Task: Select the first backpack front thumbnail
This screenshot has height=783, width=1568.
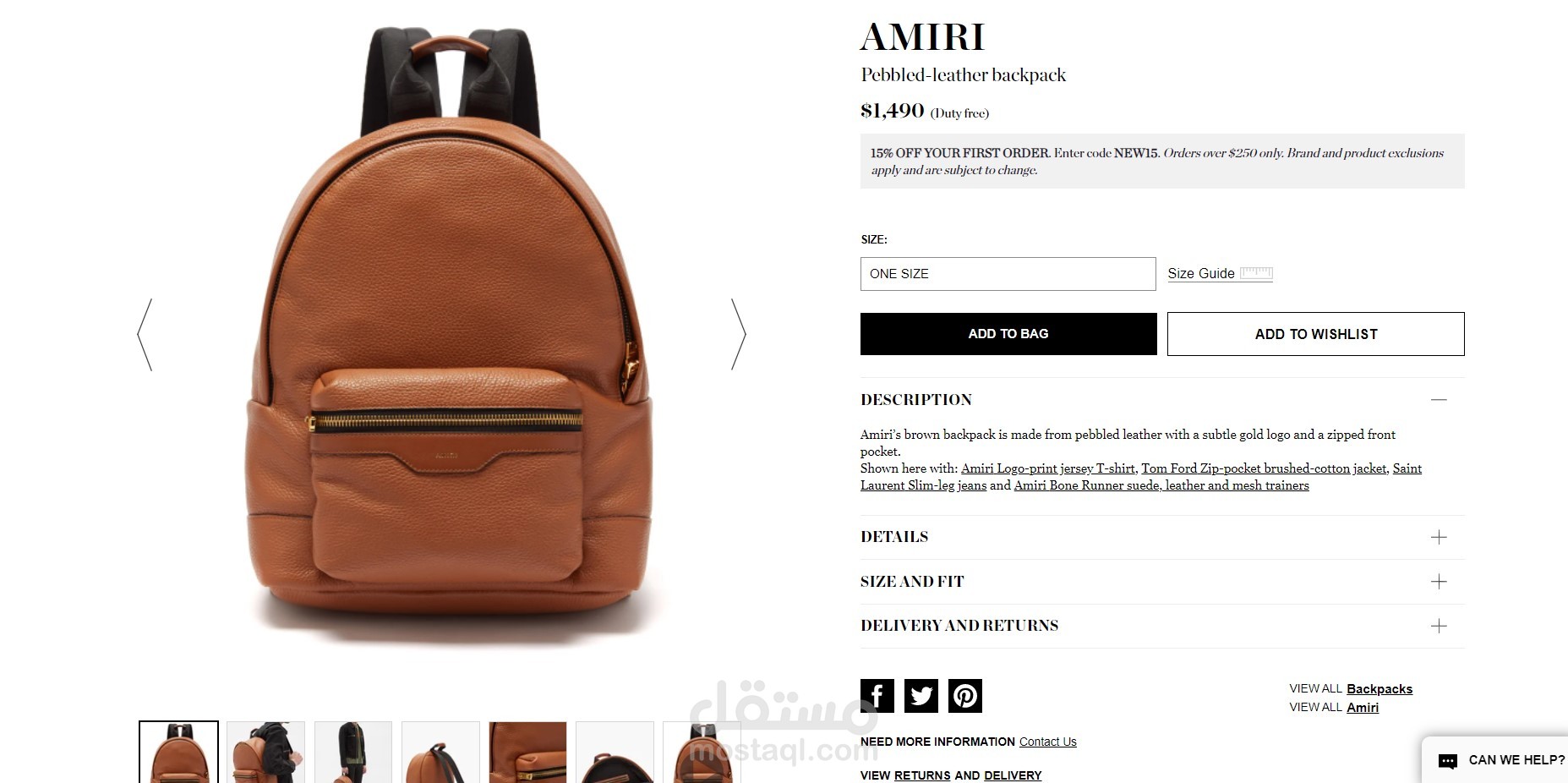Action: pyautogui.click(x=178, y=752)
